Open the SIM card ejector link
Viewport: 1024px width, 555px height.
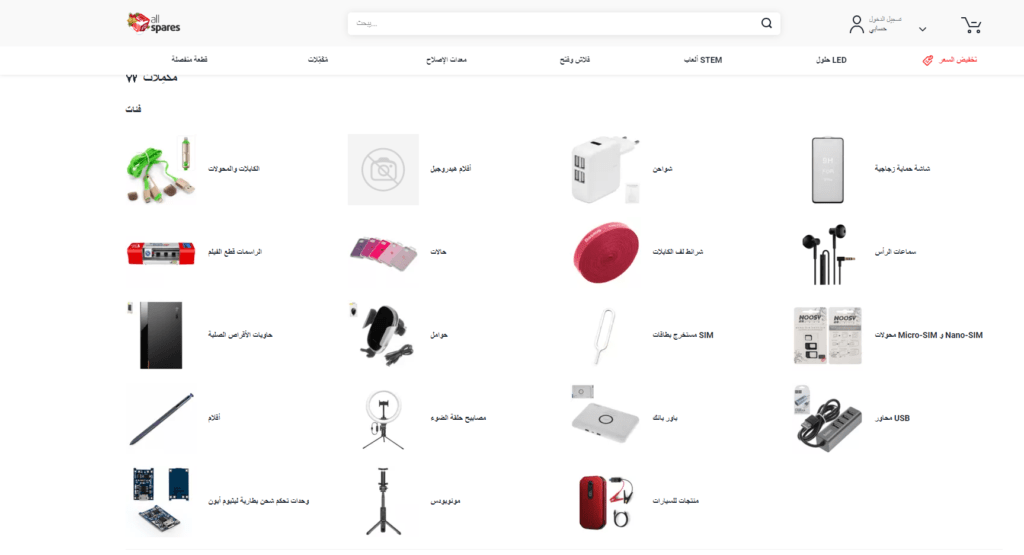682,335
